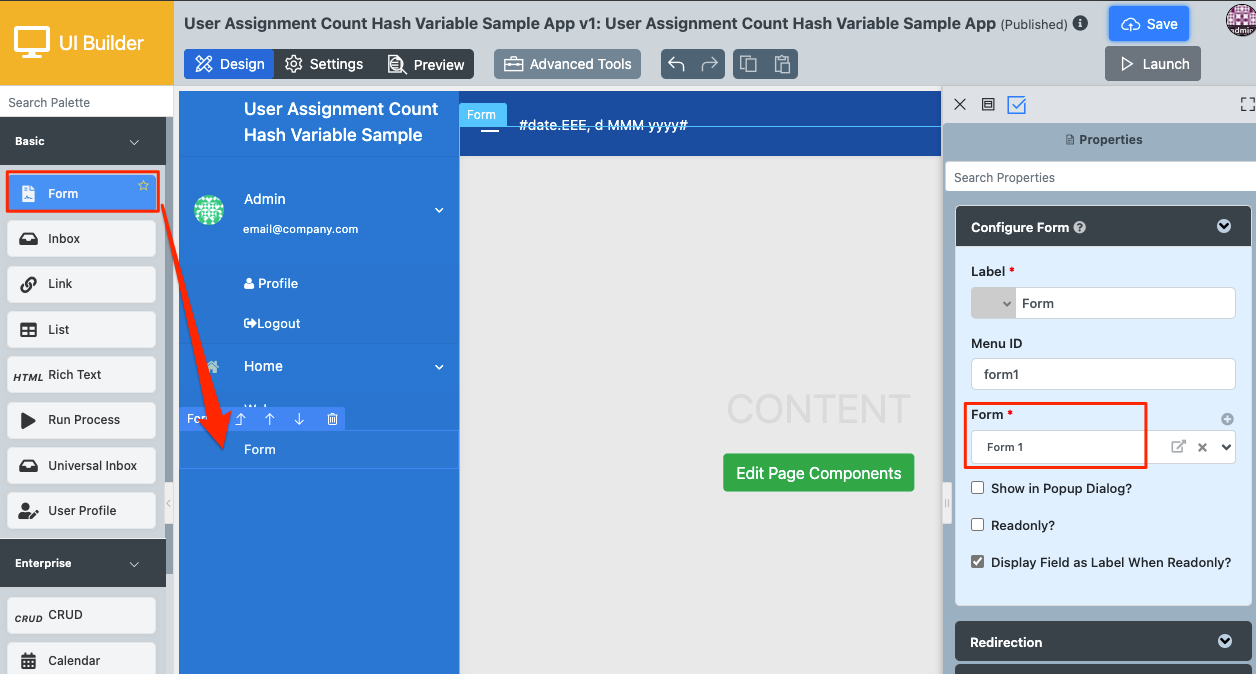The width and height of the screenshot is (1256, 674).
Task: Click the info icon beside Published status
Action: 1080,23
